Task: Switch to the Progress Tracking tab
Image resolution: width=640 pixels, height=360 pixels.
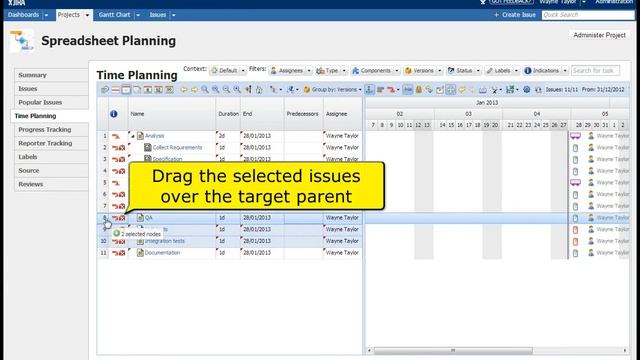Action: pos(51,129)
